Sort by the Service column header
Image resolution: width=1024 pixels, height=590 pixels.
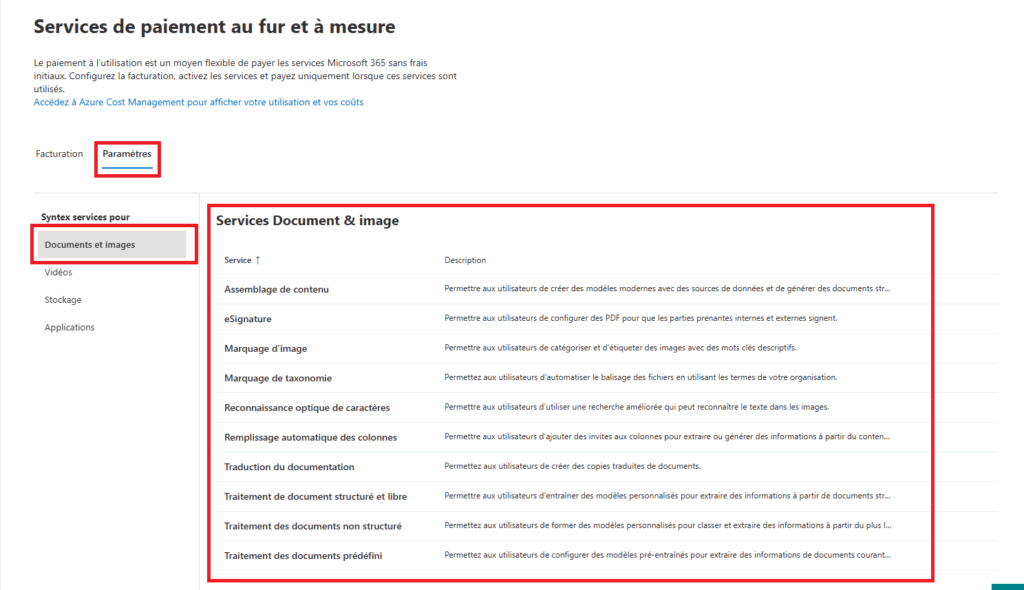click(x=238, y=260)
